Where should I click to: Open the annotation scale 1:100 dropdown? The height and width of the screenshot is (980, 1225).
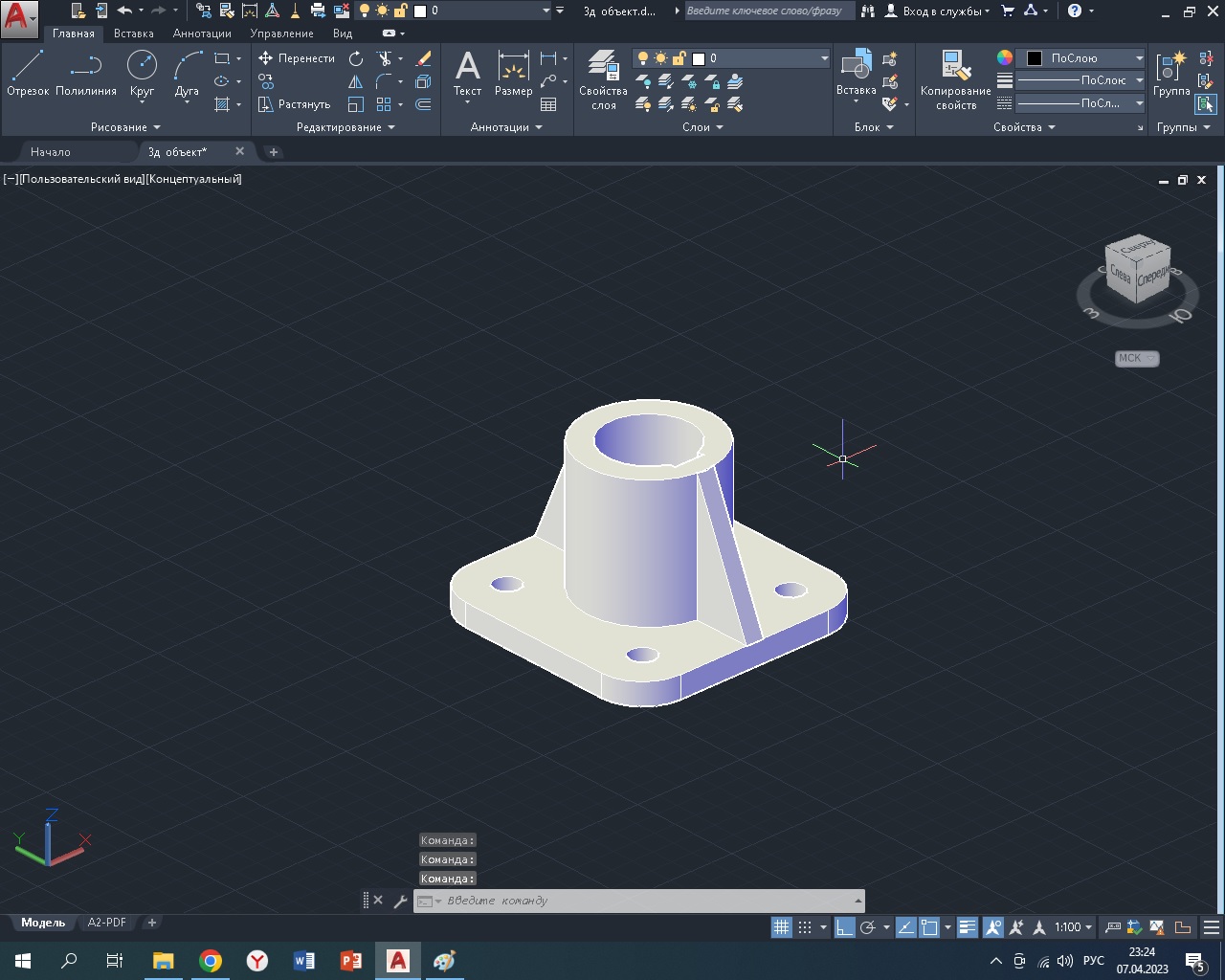click(x=1073, y=927)
